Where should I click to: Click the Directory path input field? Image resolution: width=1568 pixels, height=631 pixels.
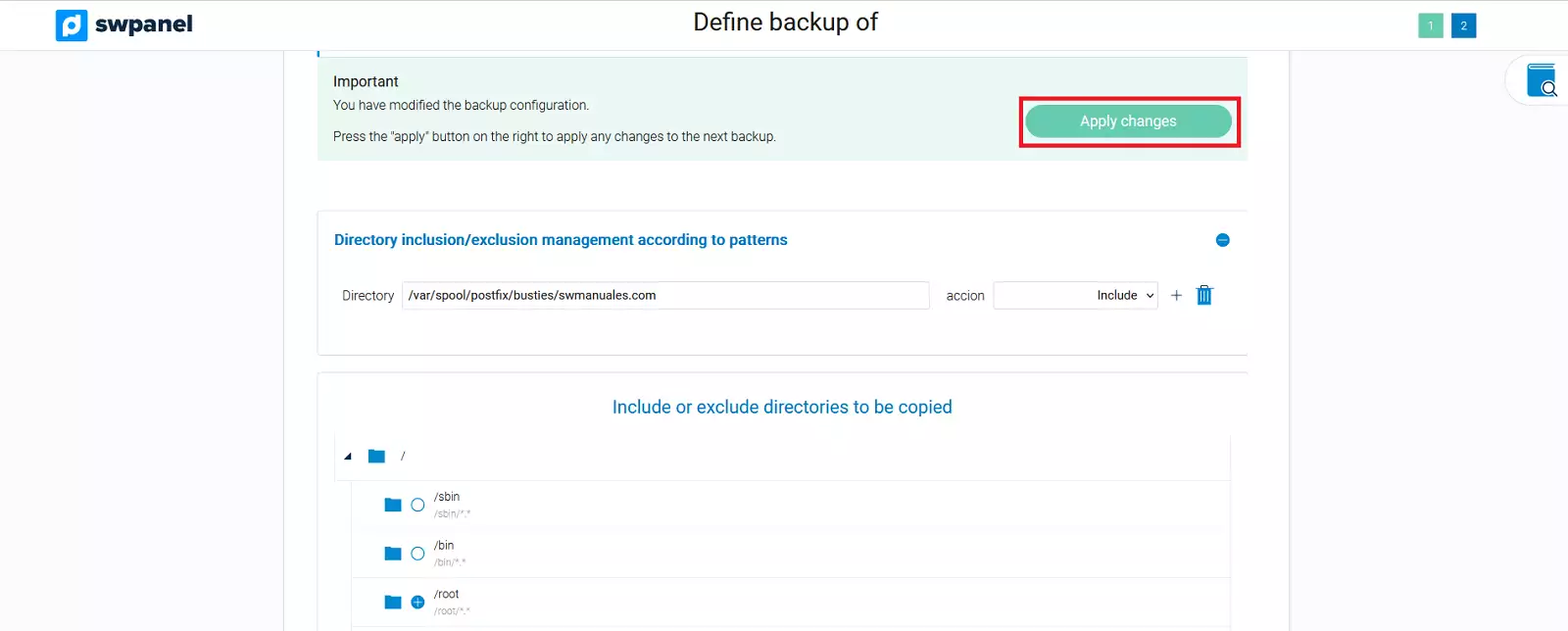point(664,295)
